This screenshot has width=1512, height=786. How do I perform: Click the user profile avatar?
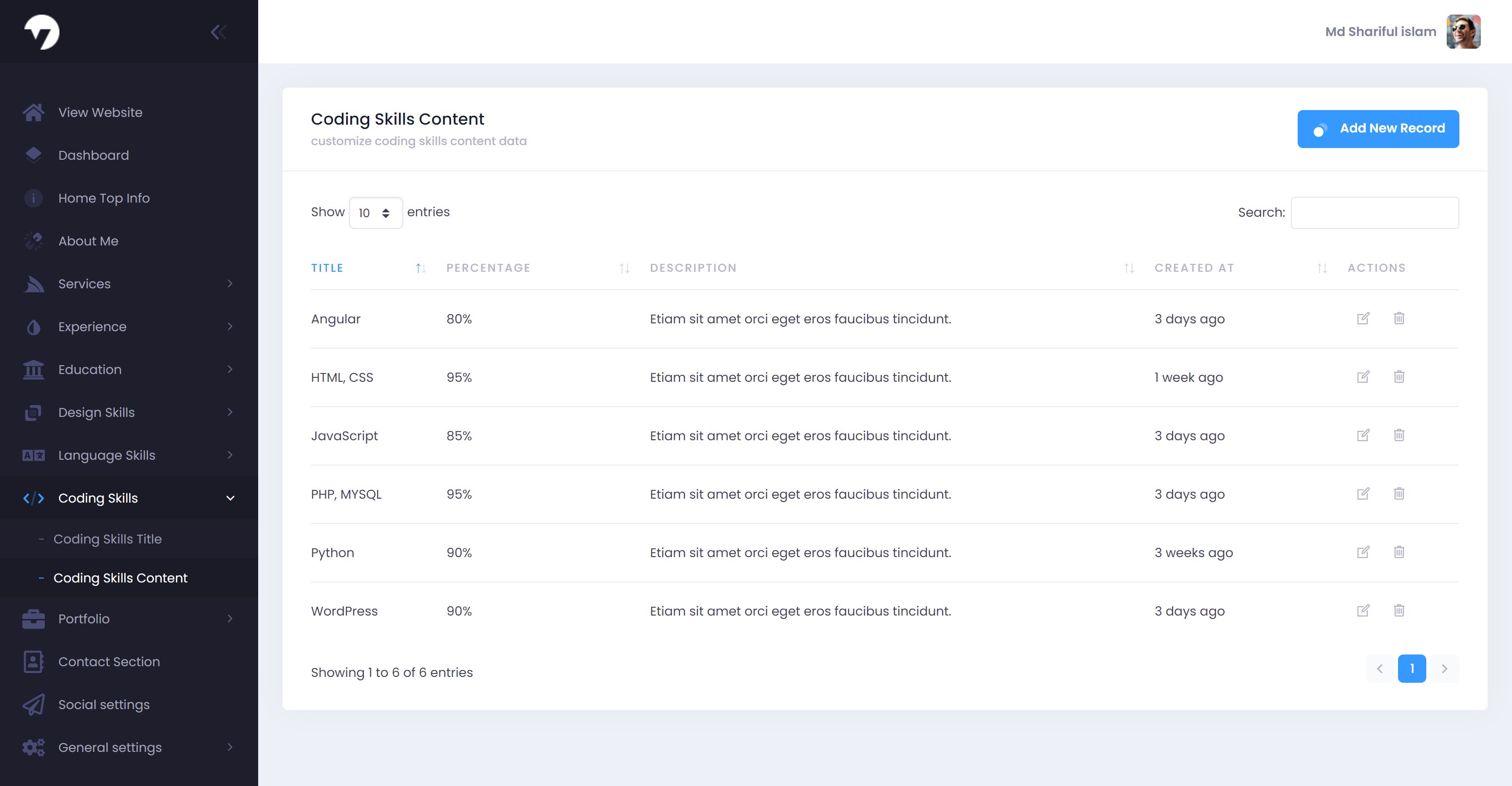tap(1463, 32)
